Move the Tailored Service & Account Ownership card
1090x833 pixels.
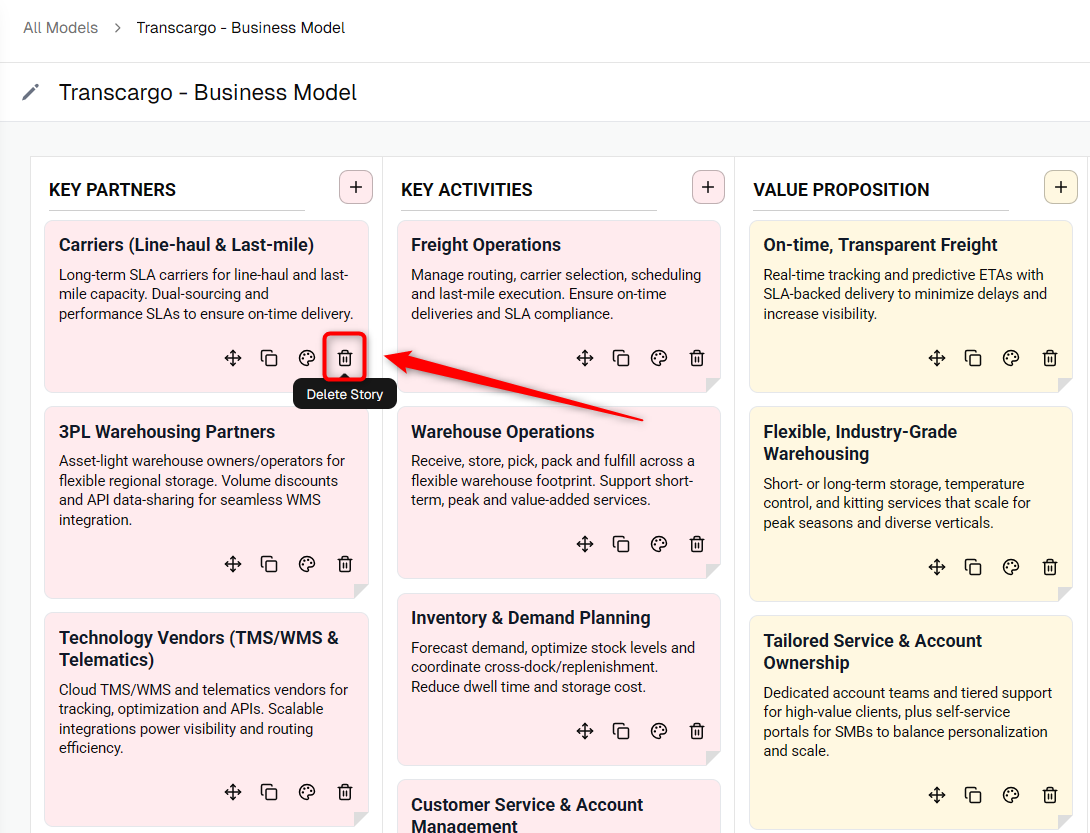pyautogui.click(x=937, y=795)
